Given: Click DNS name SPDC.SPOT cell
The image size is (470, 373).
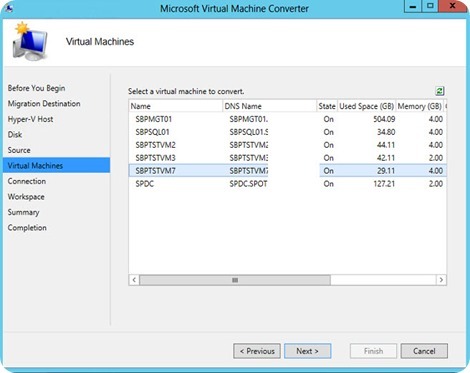Looking at the screenshot, I should coord(248,184).
